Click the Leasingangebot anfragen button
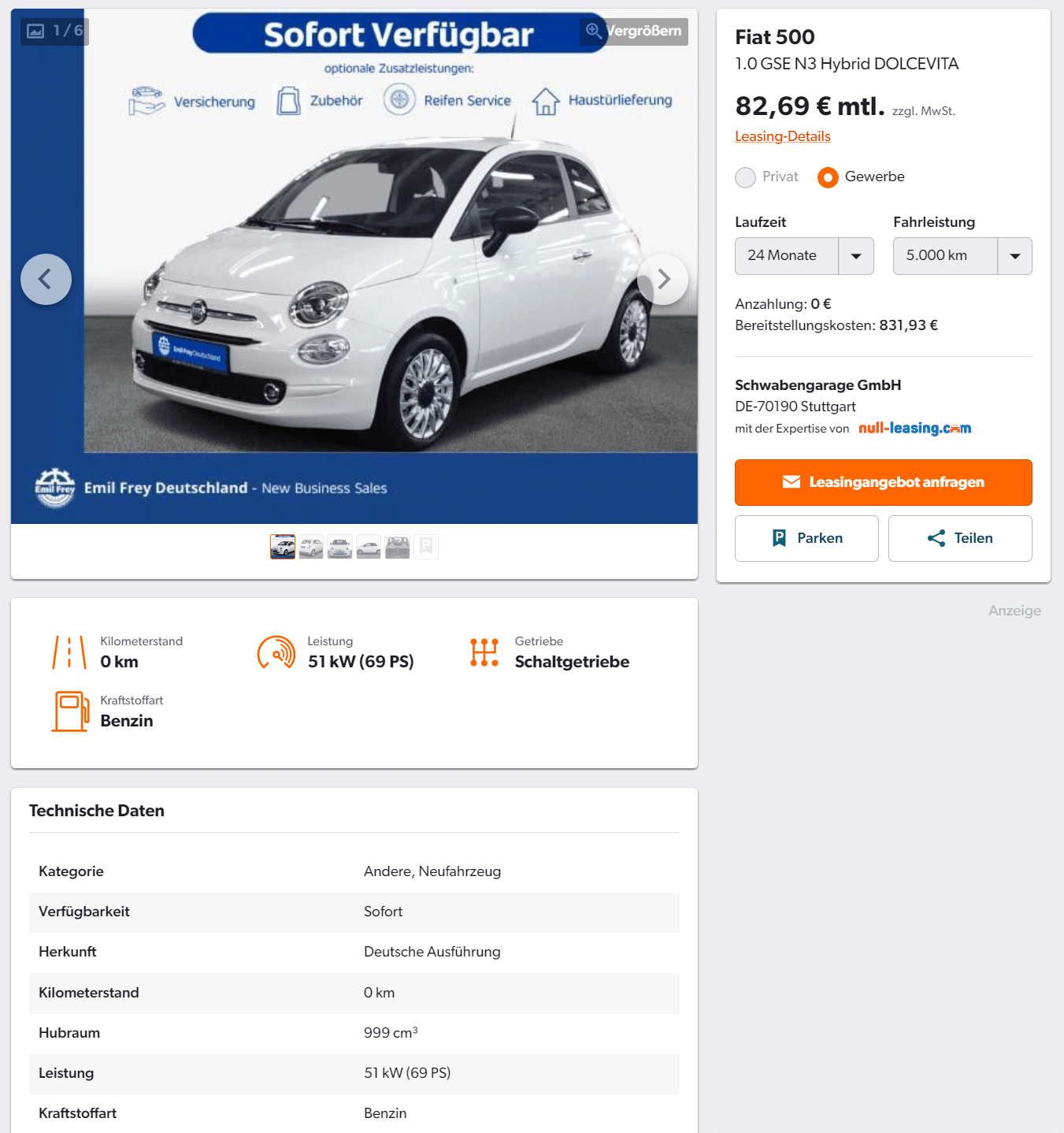Screen dimensions: 1064x1133 (x=884, y=482)
